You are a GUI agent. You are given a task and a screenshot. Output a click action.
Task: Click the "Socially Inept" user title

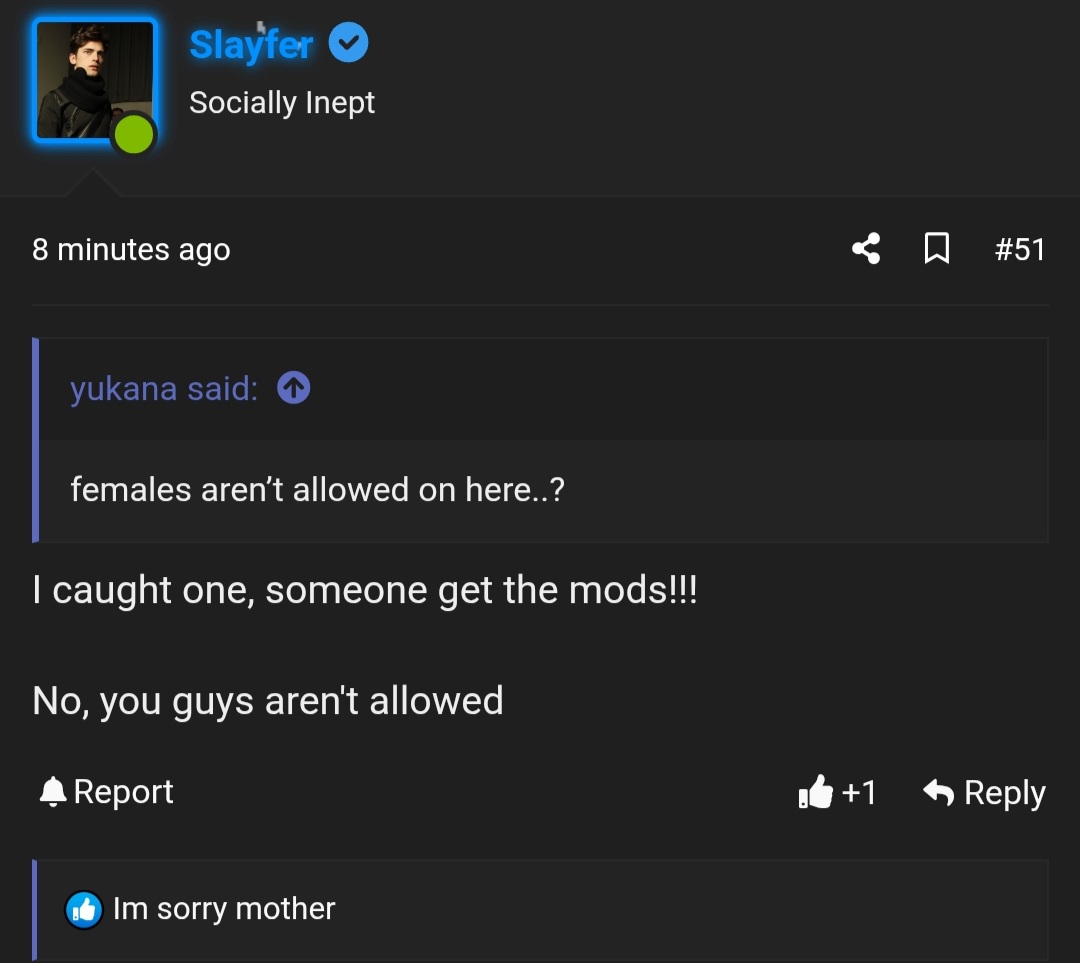click(282, 102)
